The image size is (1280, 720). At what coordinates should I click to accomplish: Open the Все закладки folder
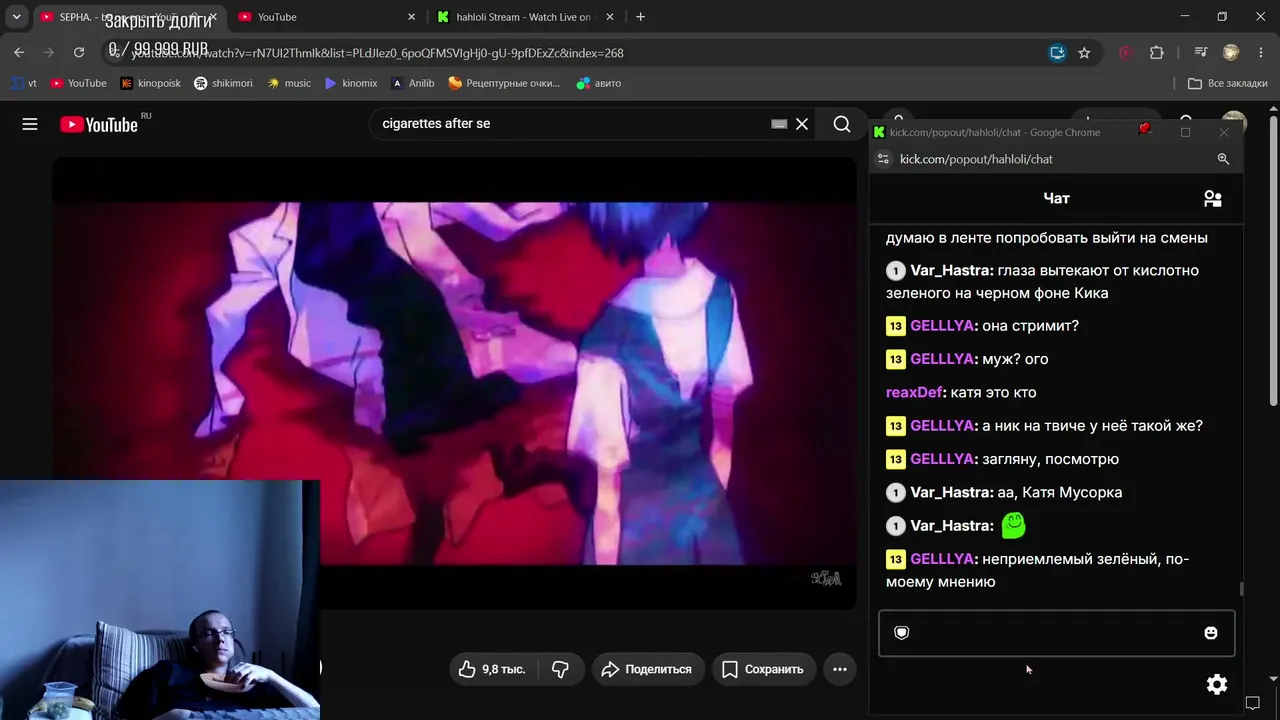1228,83
